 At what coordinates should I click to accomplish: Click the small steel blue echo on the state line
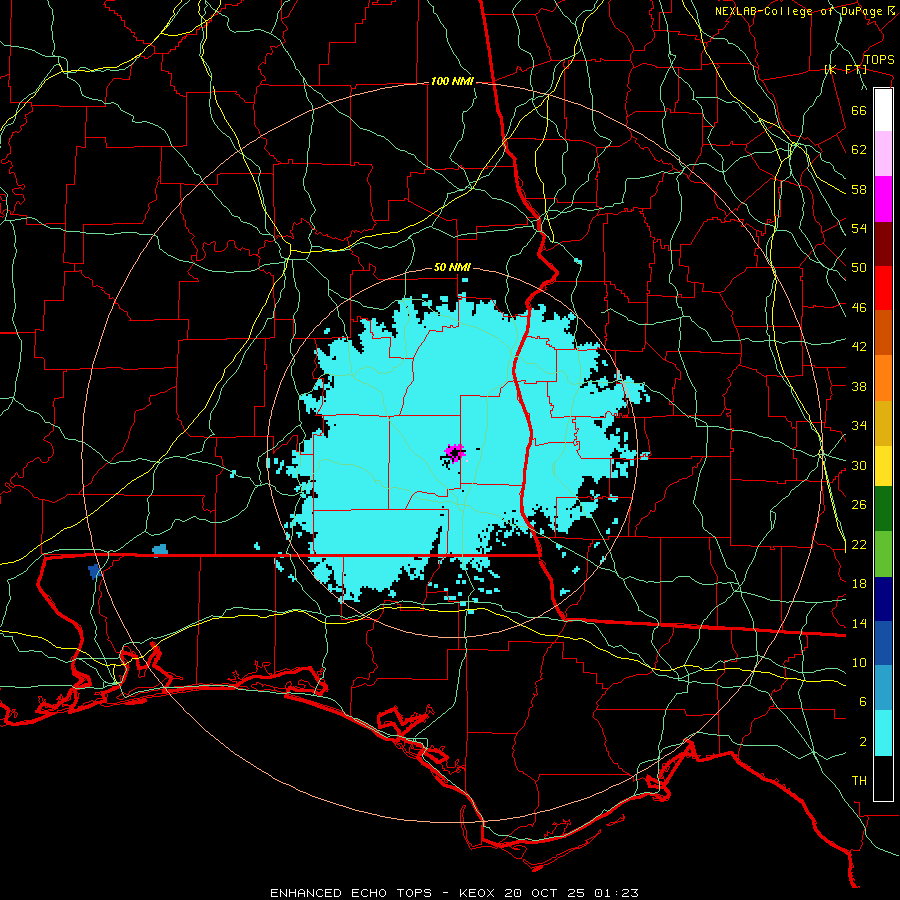[160, 550]
